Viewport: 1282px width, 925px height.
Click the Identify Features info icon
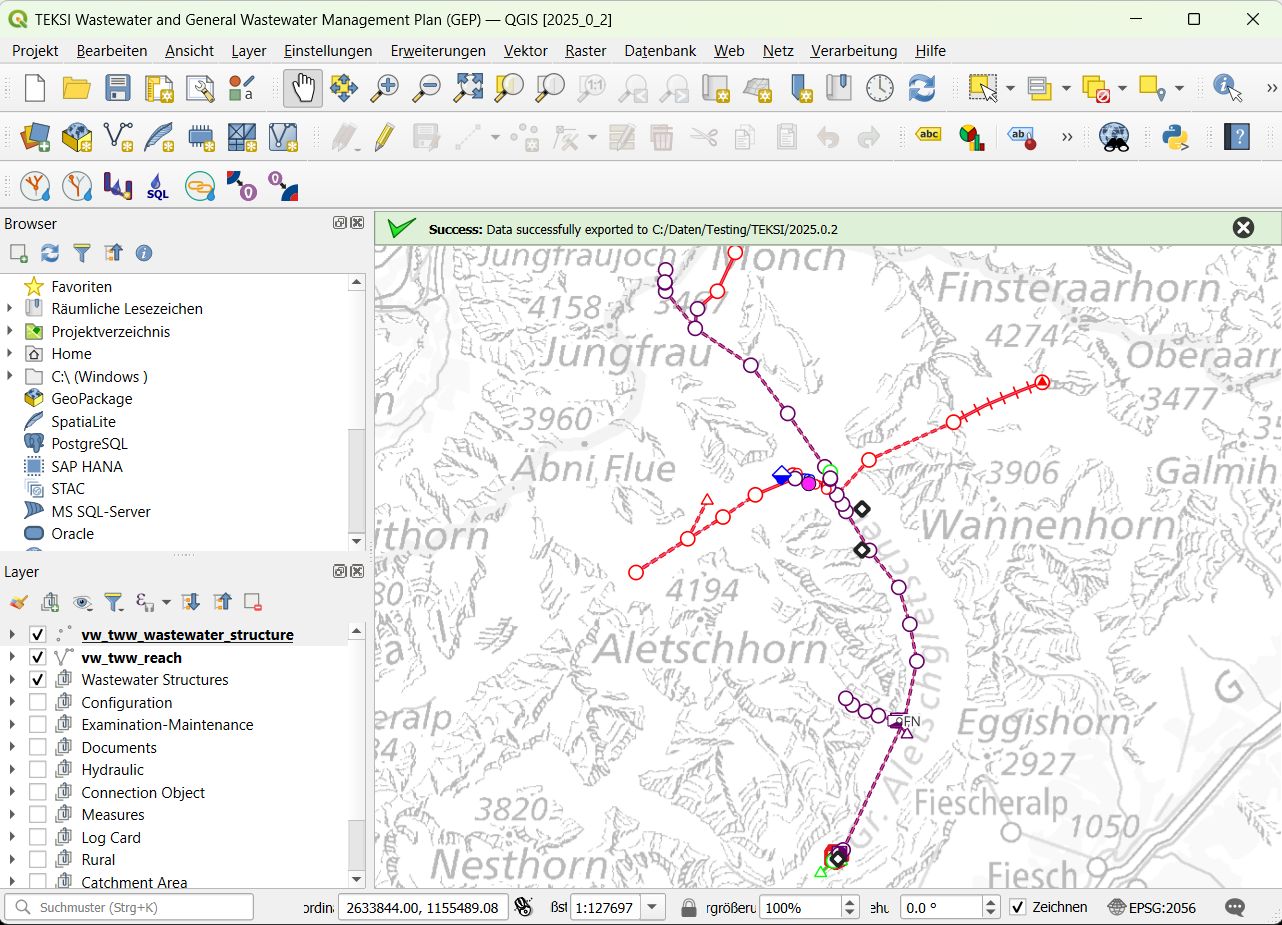pos(1227,88)
